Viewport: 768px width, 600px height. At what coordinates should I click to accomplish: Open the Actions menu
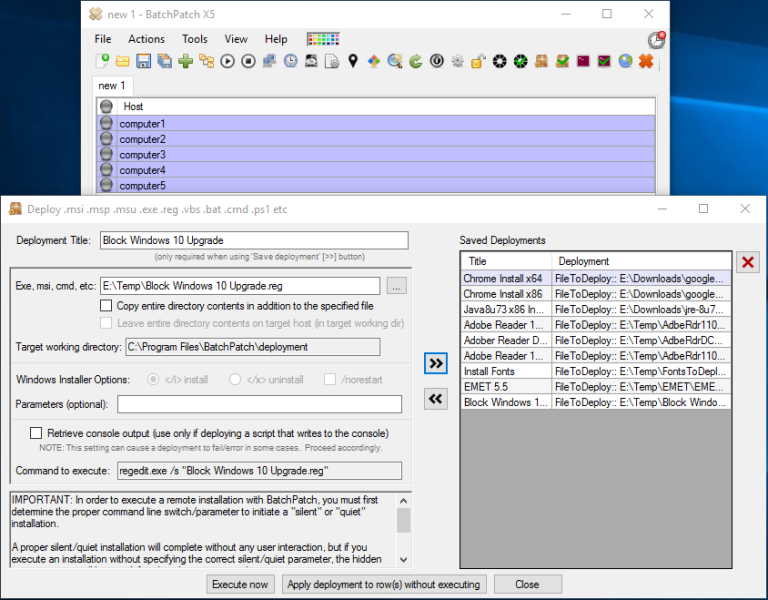[x=146, y=39]
